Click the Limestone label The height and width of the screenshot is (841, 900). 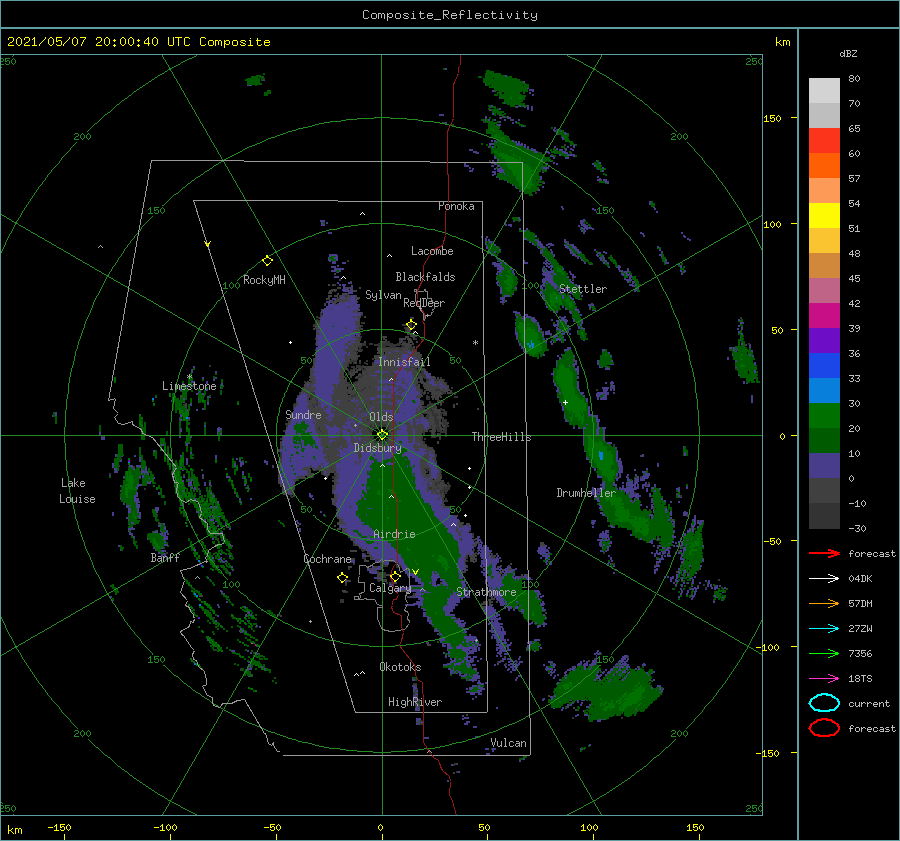tap(189, 386)
